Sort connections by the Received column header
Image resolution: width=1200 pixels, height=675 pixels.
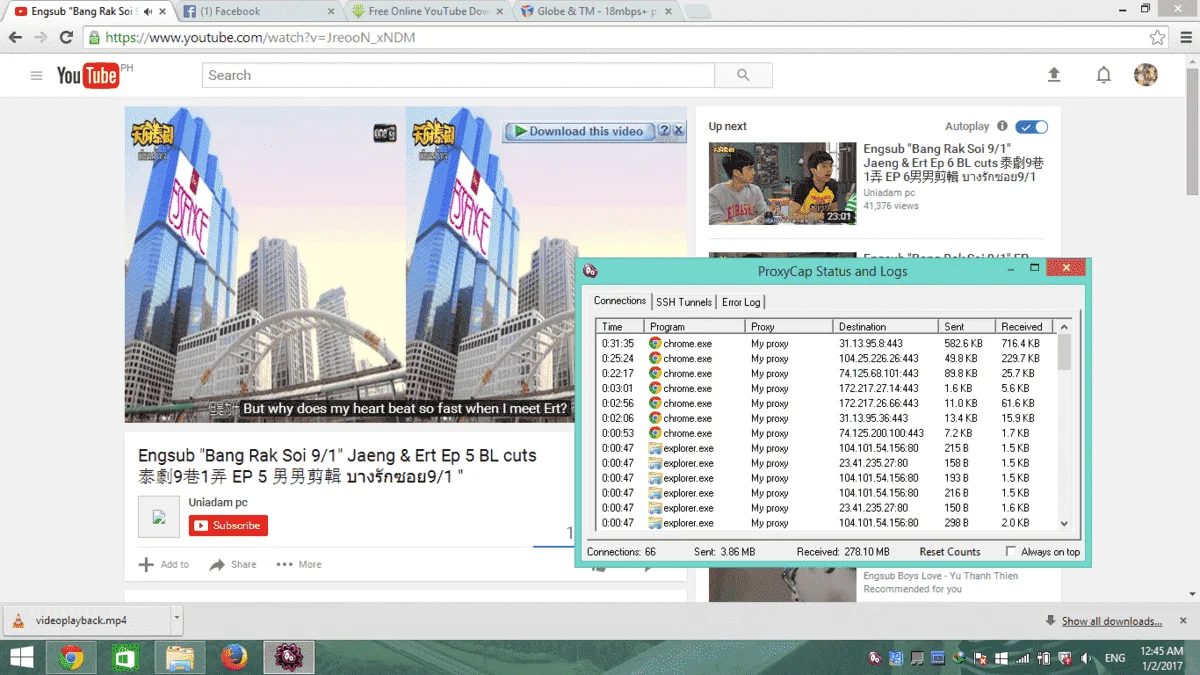click(x=1025, y=326)
